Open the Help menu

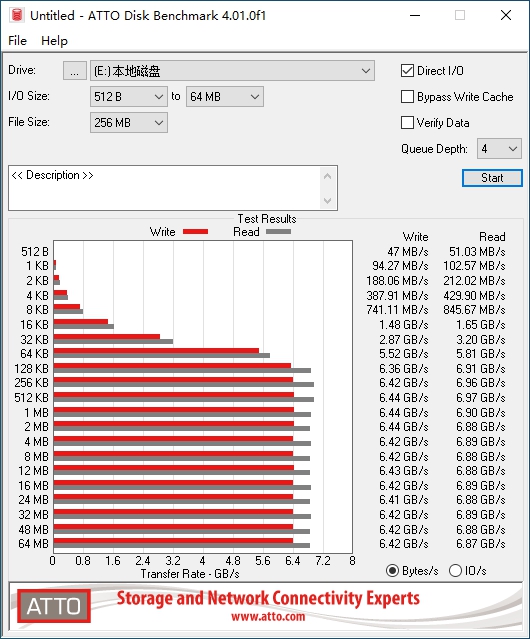(x=54, y=41)
